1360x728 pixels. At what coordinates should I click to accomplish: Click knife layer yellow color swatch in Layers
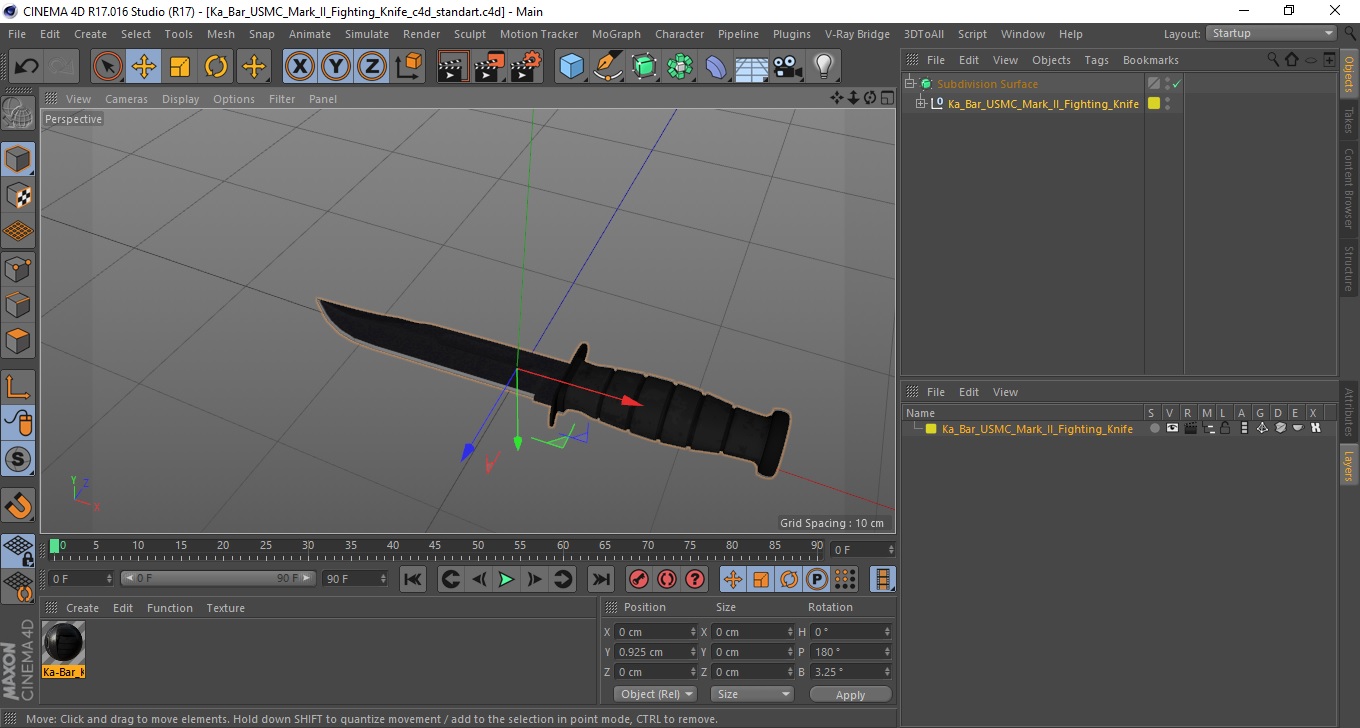(x=931, y=429)
